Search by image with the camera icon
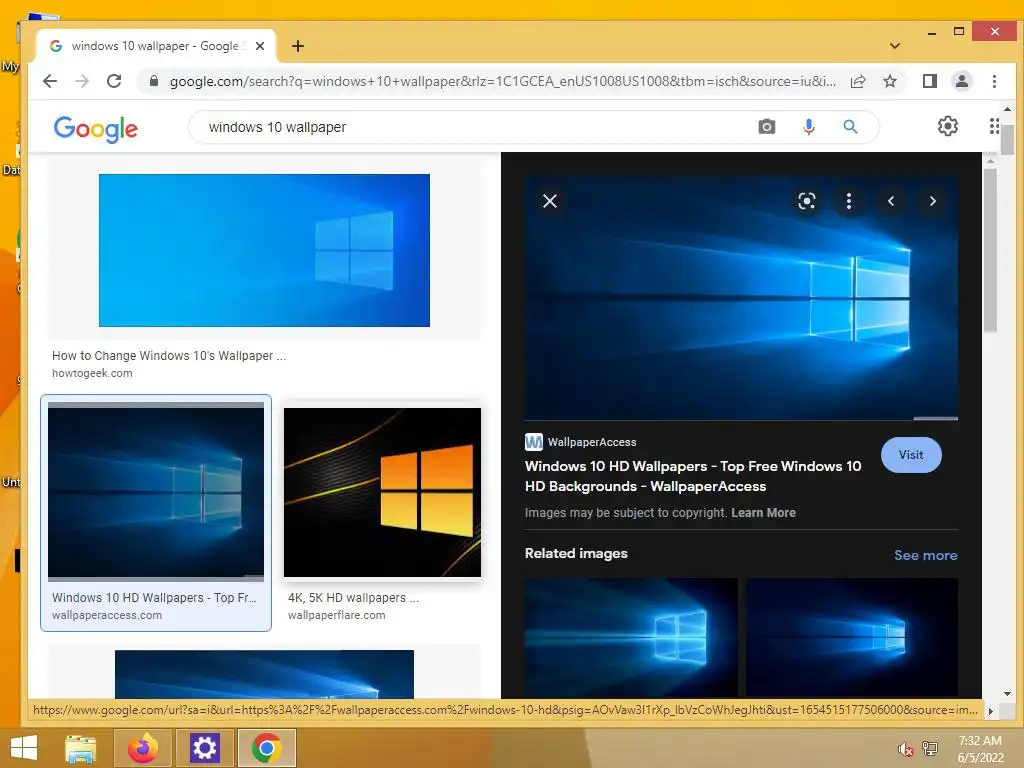1024x768 pixels. pos(767,127)
